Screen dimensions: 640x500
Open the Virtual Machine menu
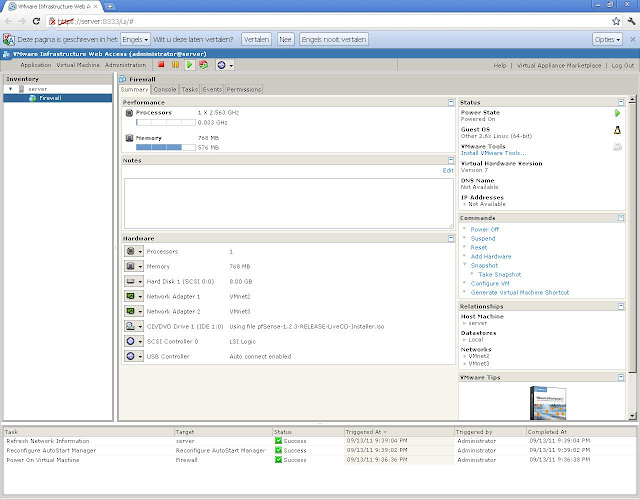pyautogui.click(x=78, y=65)
